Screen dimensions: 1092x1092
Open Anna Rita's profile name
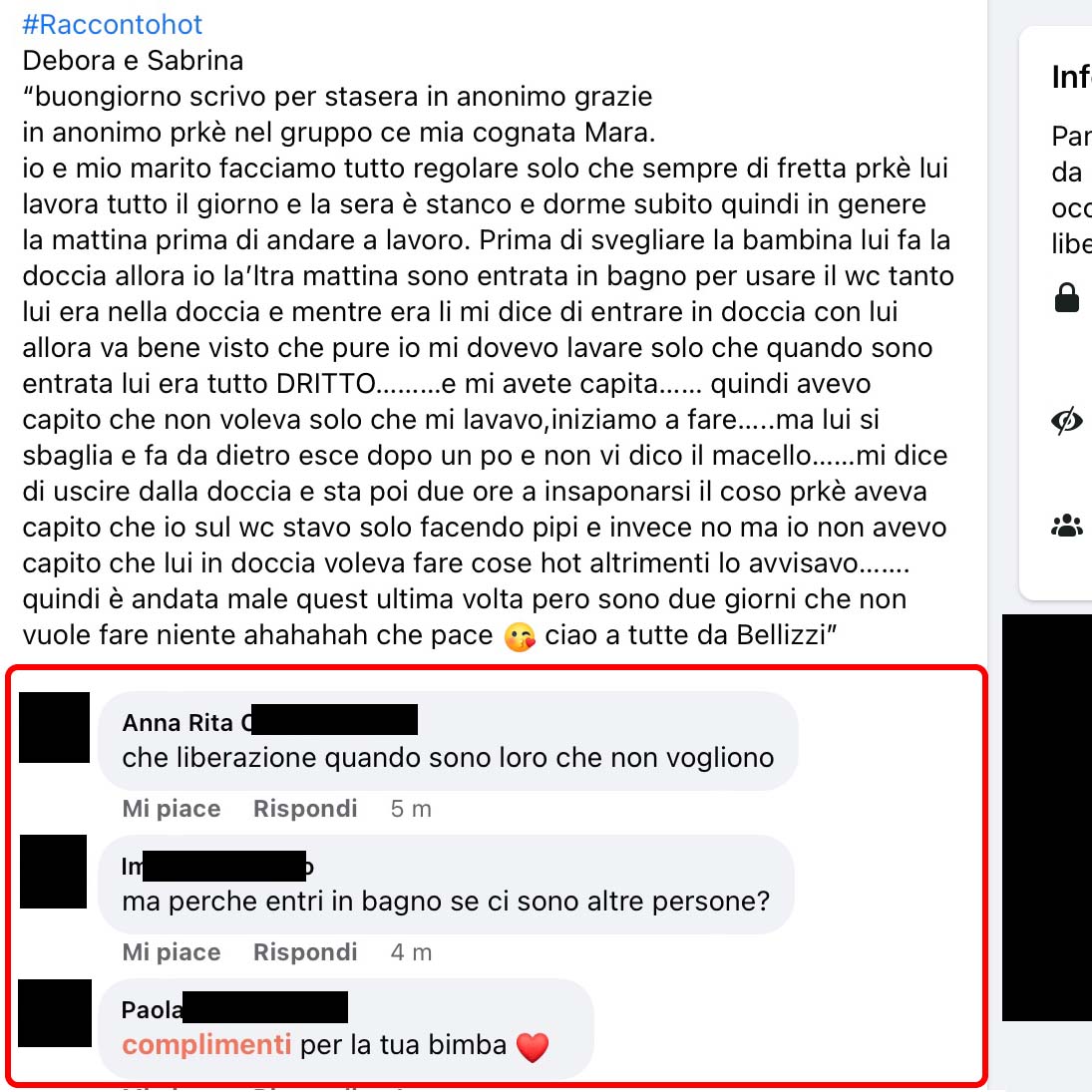coord(269,721)
